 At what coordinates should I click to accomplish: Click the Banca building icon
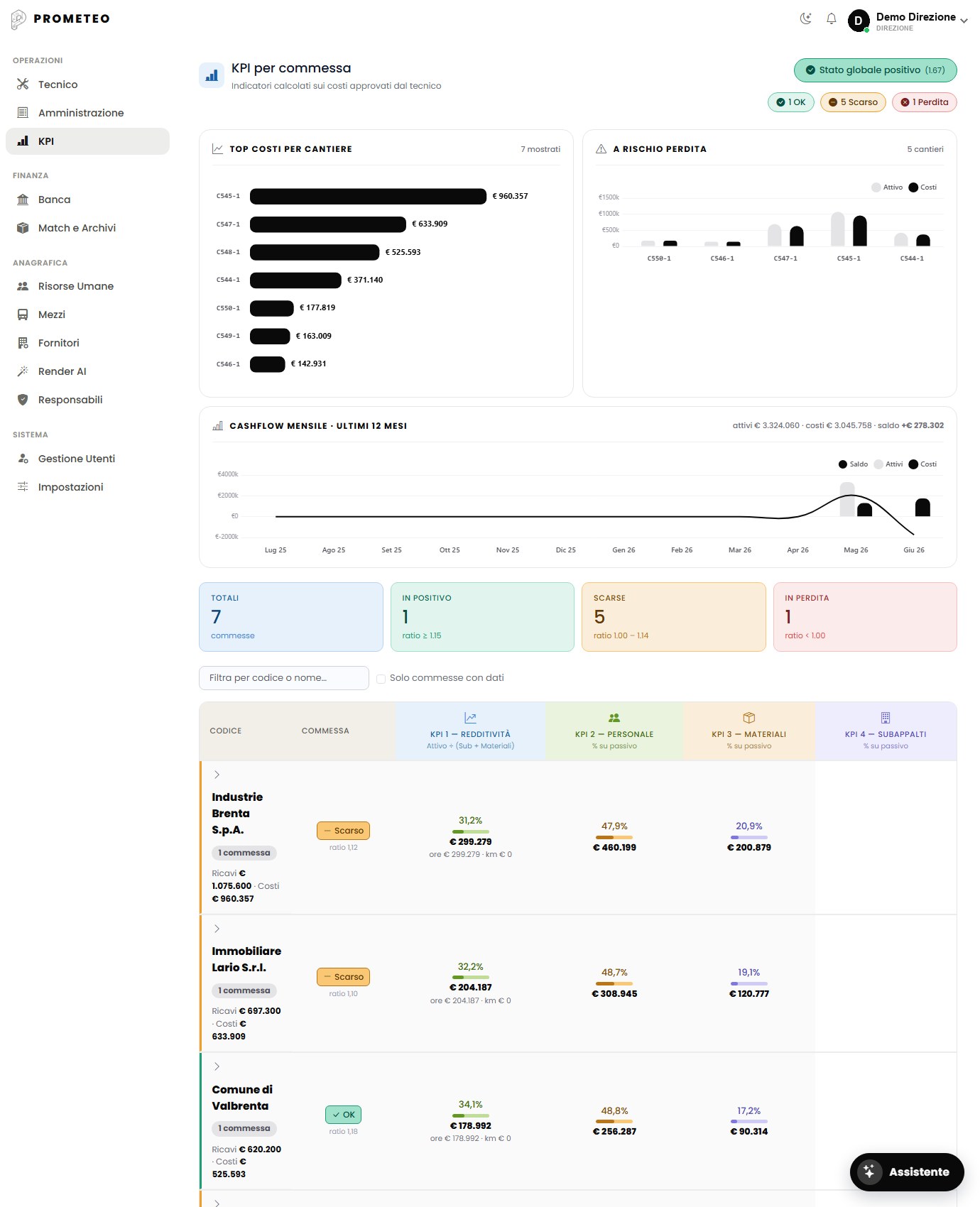click(23, 200)
